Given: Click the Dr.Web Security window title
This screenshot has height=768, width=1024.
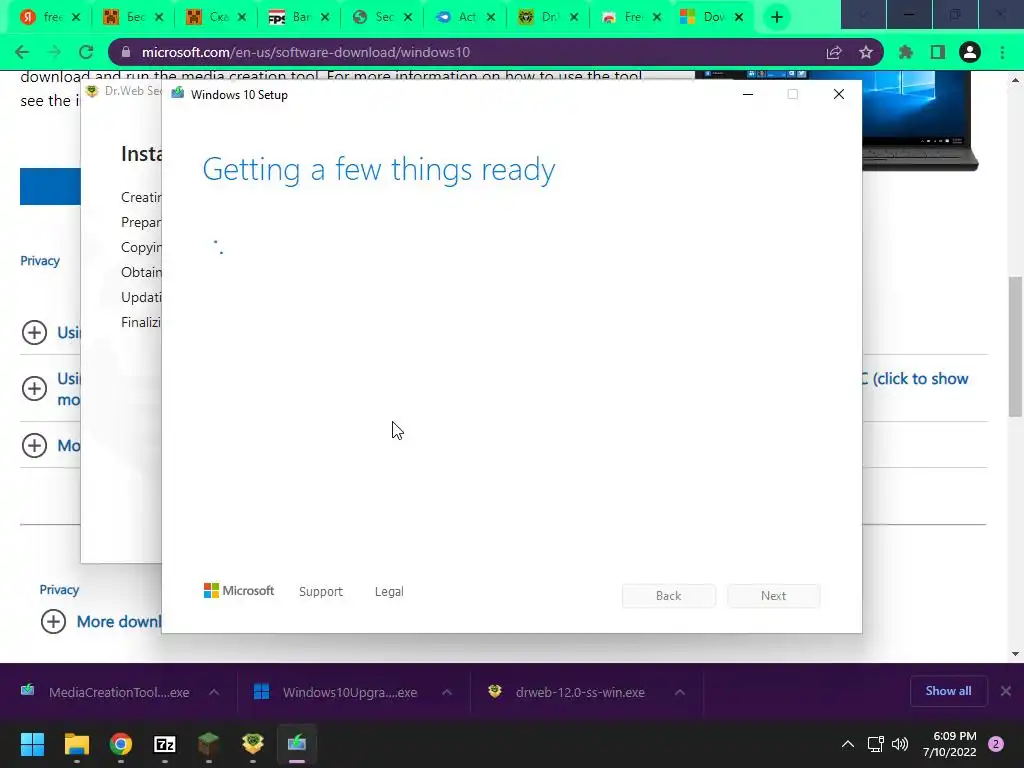Looking at the screenshot, I should click(133, 91).
